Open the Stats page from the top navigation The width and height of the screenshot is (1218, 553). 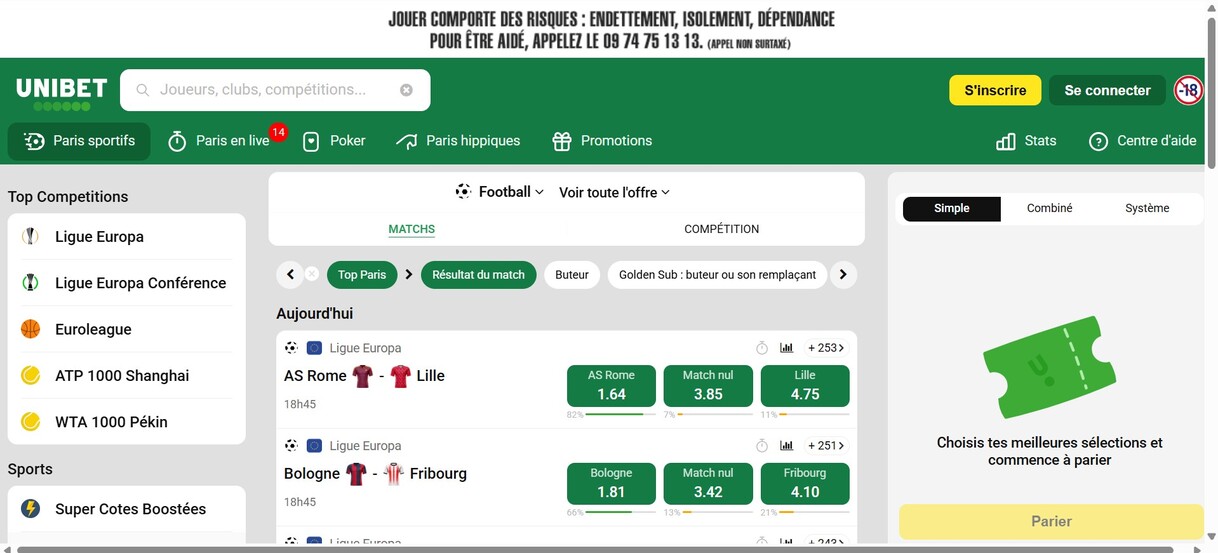(1027, 141)
